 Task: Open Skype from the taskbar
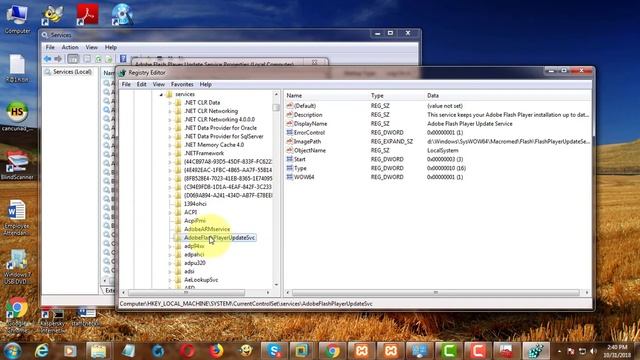click(274, 351)
